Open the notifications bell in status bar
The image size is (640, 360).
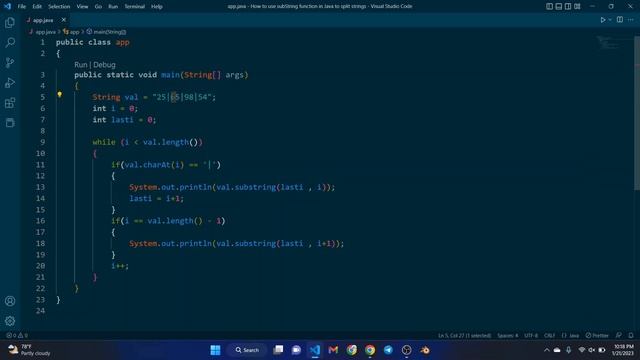631,336
